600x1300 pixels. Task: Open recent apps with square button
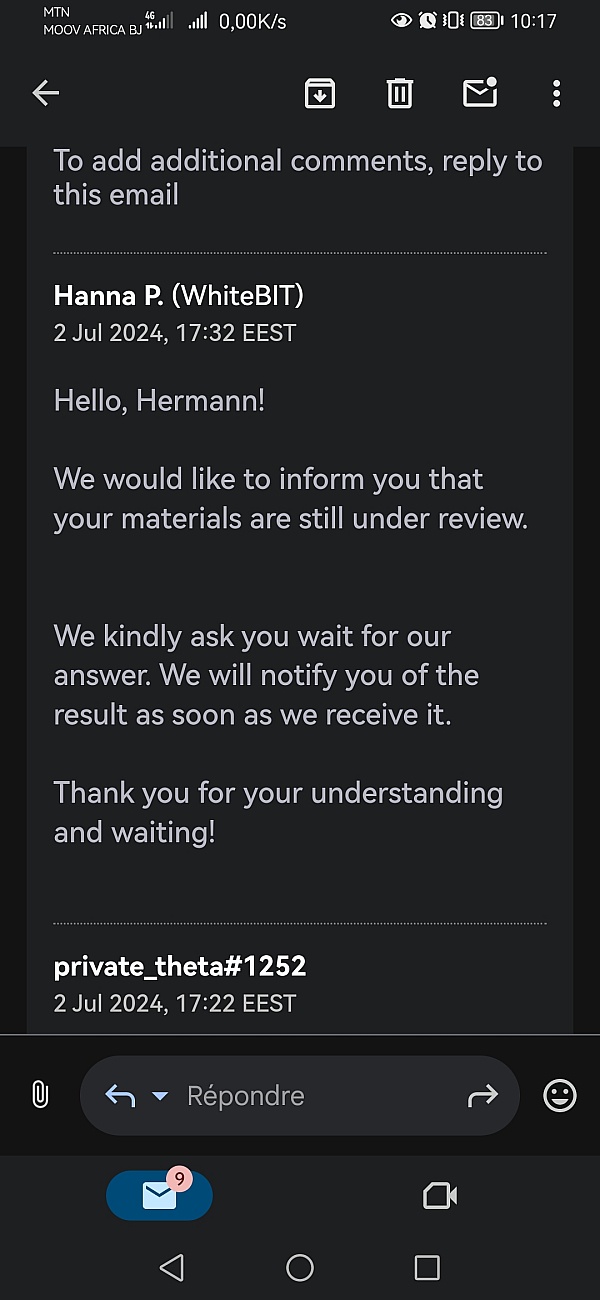pyautogui.click(x=427, y=1268)
